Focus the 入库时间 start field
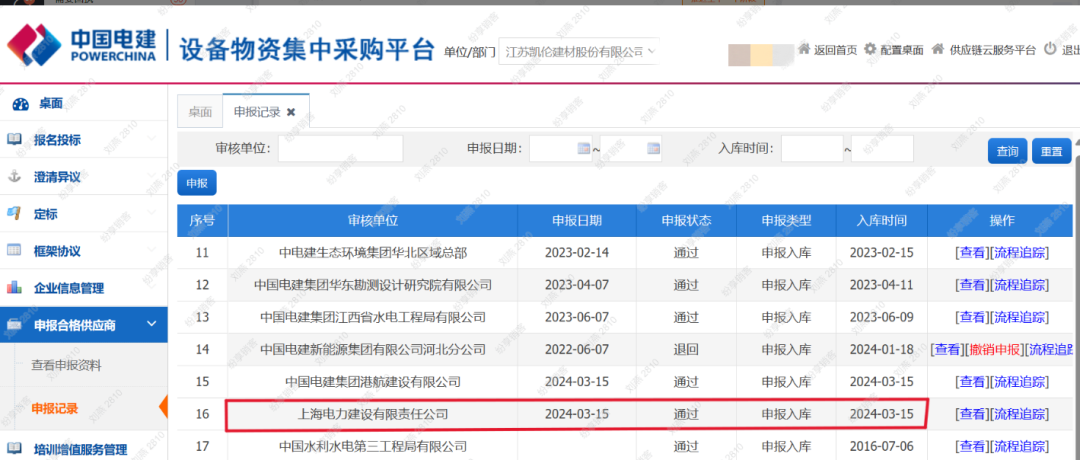Screen dimensions: 1080x460 coord(812,148)
